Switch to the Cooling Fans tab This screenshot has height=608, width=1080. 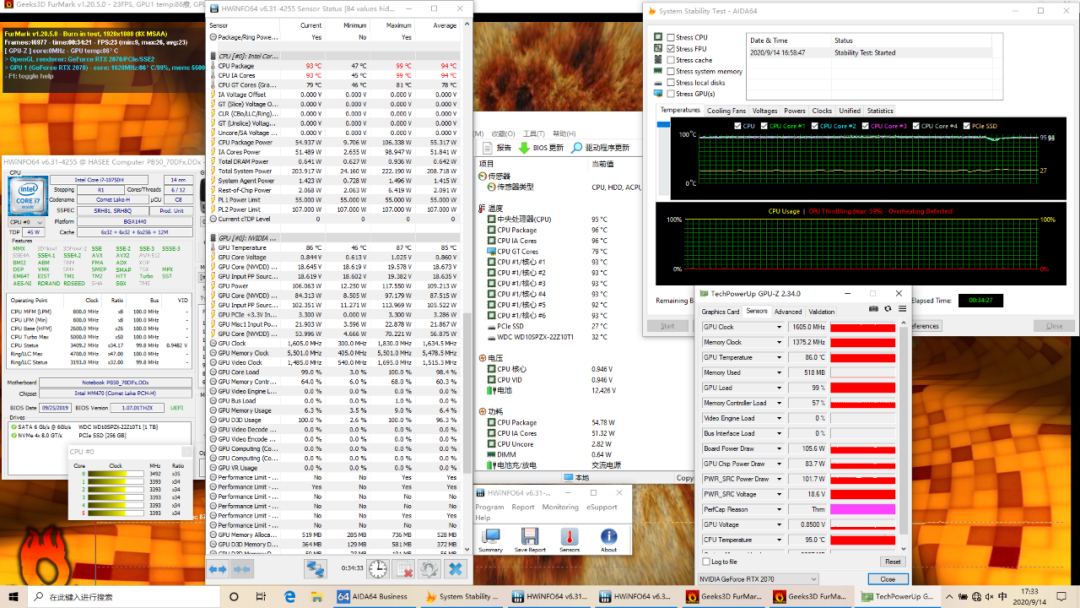pyautogui.click(x=726, y=111)
